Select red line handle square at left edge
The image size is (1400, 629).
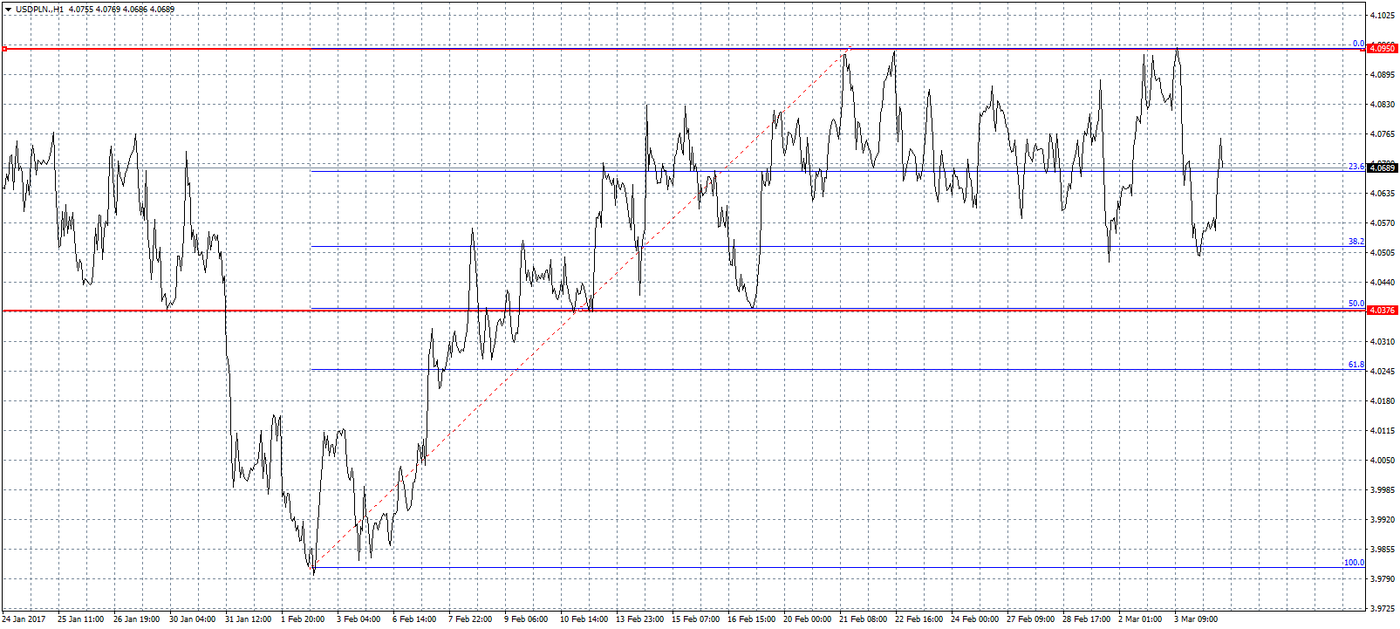pos(5,48)
